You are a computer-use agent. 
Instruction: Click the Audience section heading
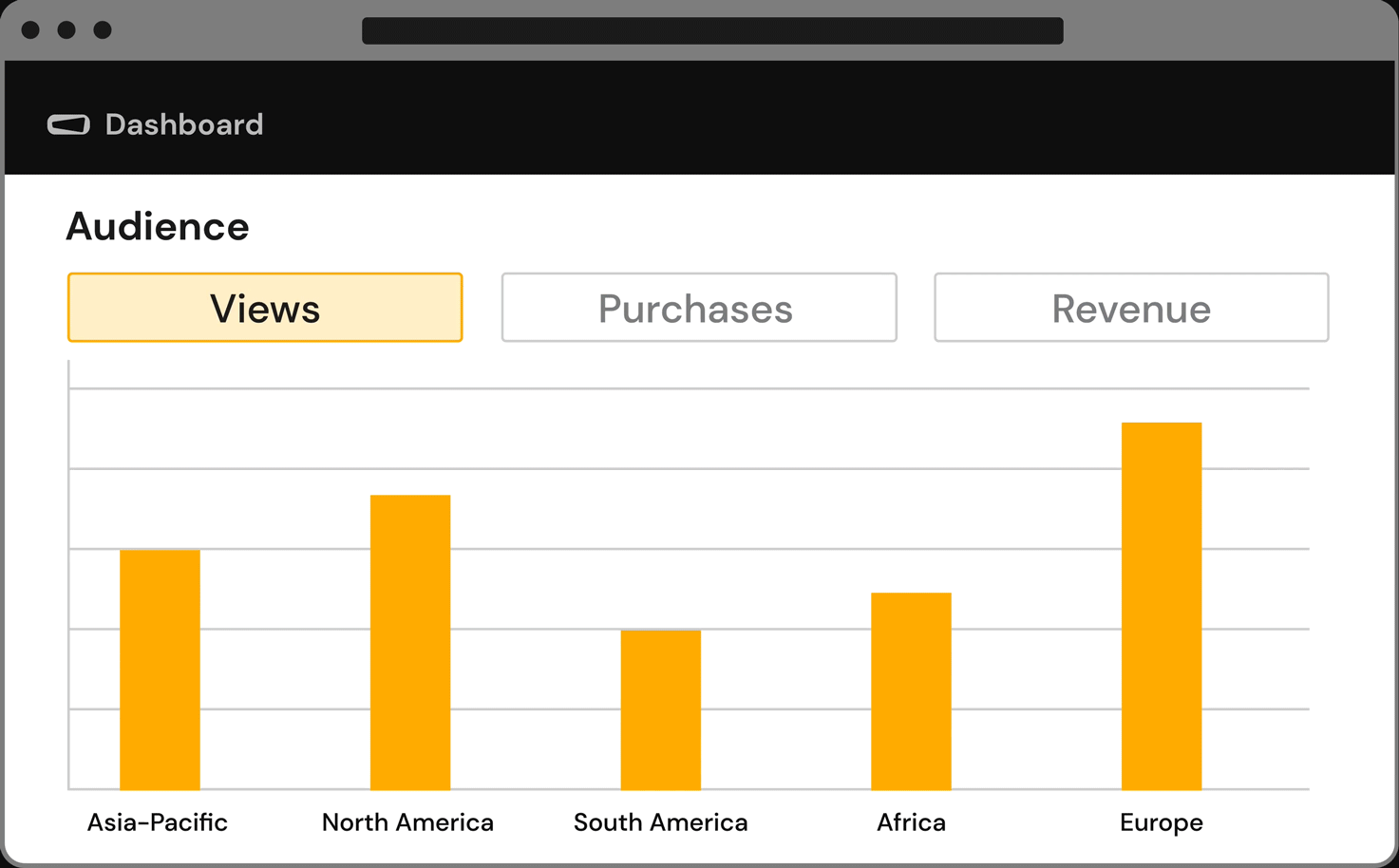tap(158, 227)
